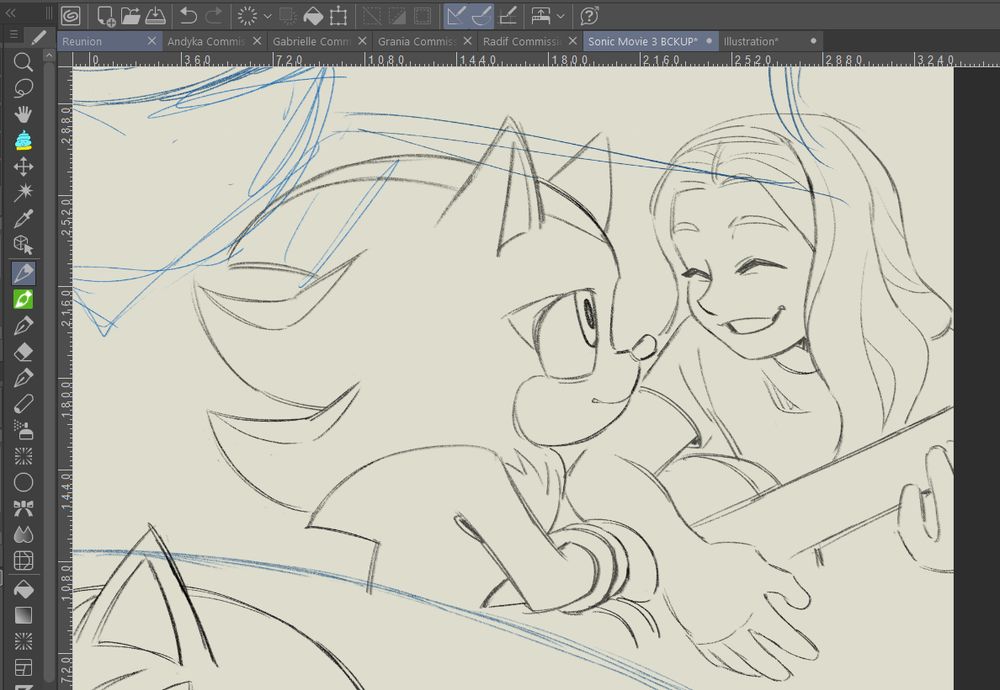1000x690 pixels.
Task: Click Clear Outside Selection icon
Action: click(288, 16)
